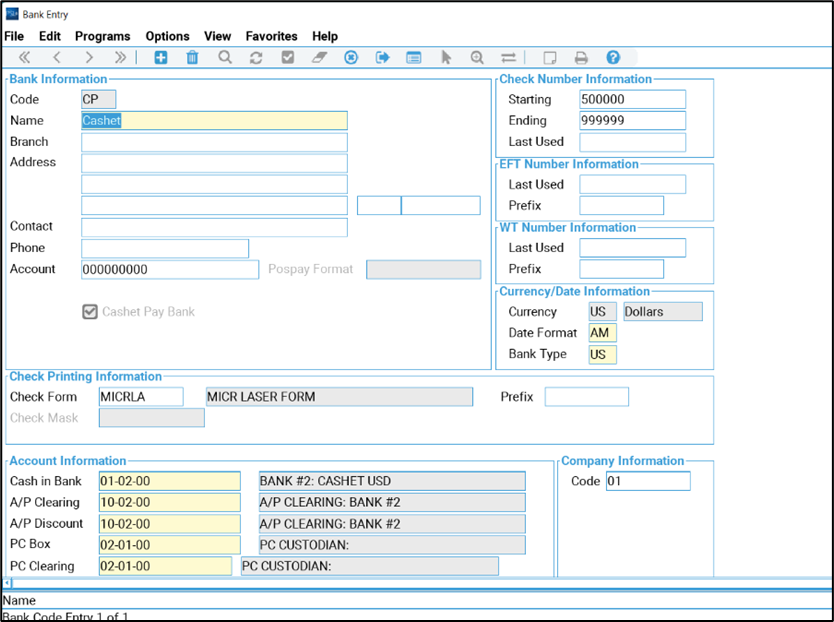834x622 pixels.
Task: Open the Options menu
Action: pyautogui.click(x=168, y=36)
